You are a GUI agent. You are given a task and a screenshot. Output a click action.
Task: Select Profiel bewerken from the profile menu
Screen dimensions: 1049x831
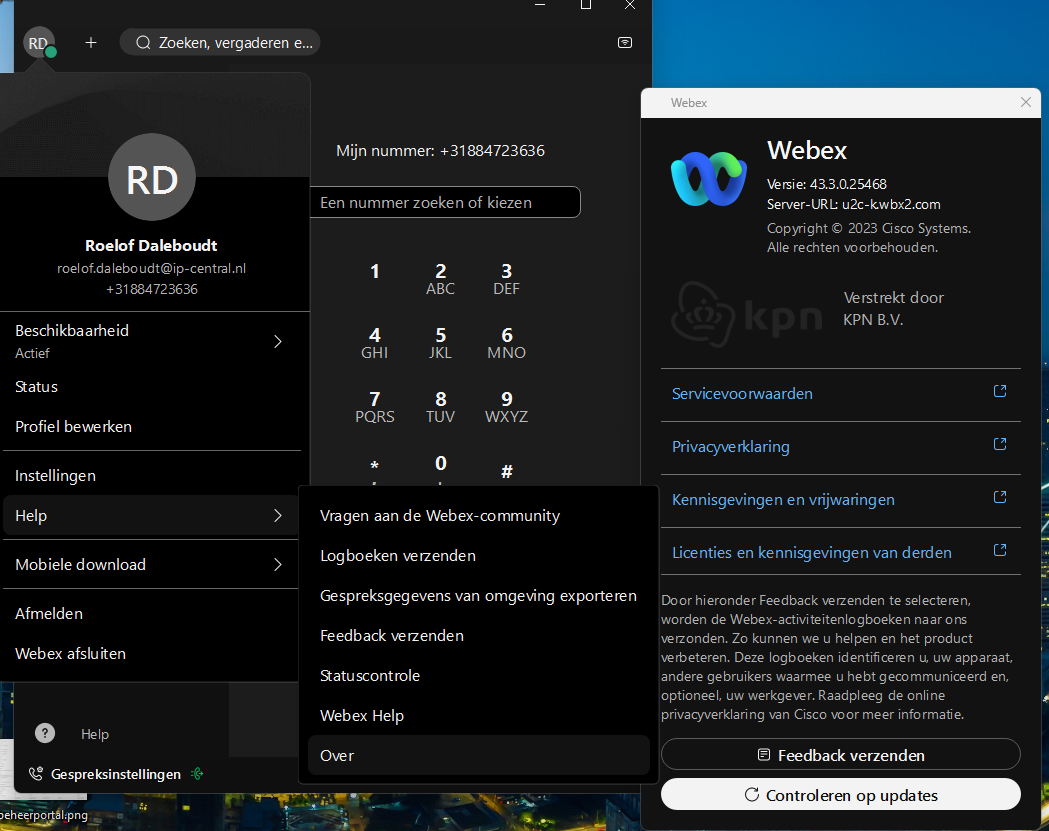[151, 427]
